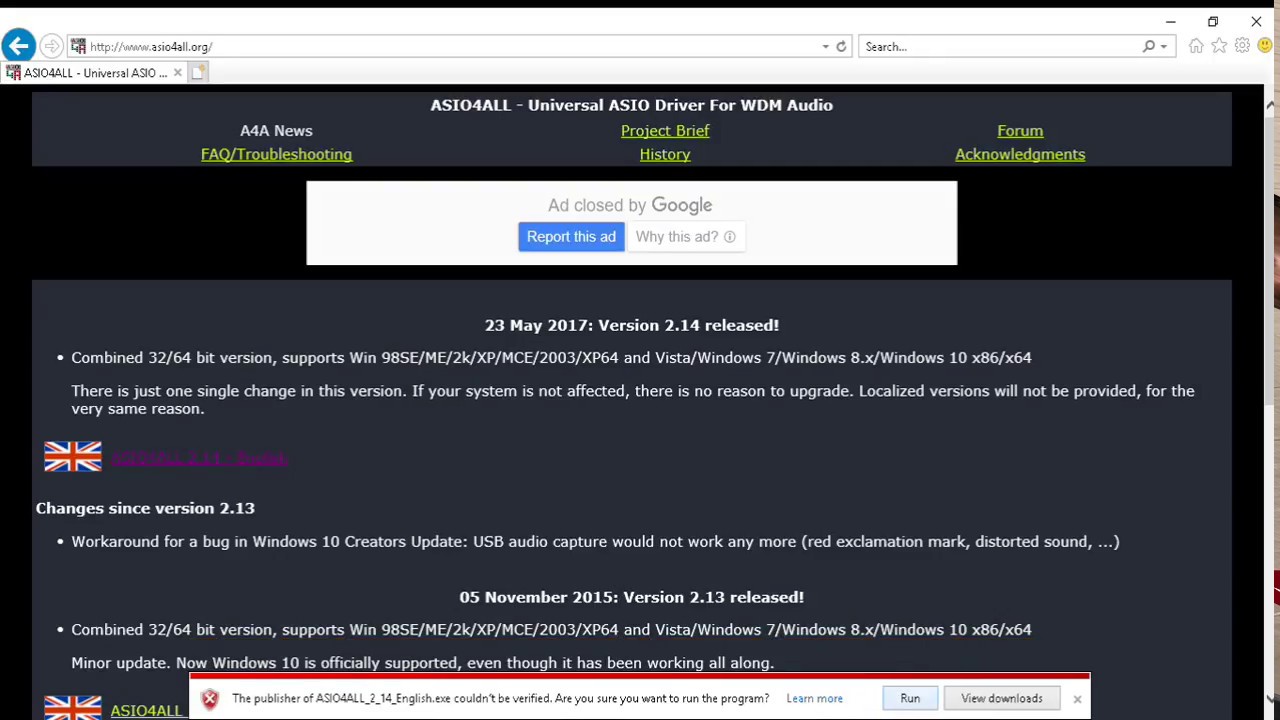Click Report this ad button

click(x=571, y=237)
